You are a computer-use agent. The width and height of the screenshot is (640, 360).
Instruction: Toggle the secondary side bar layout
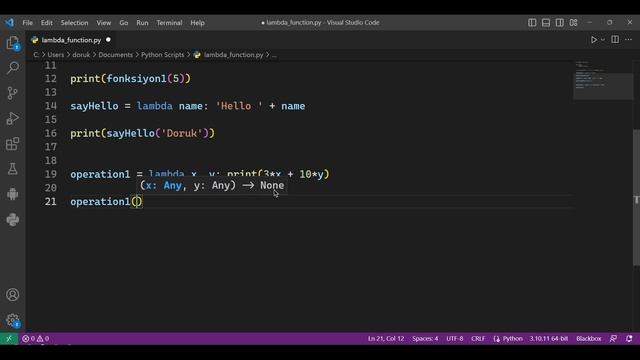coord(560,23)
